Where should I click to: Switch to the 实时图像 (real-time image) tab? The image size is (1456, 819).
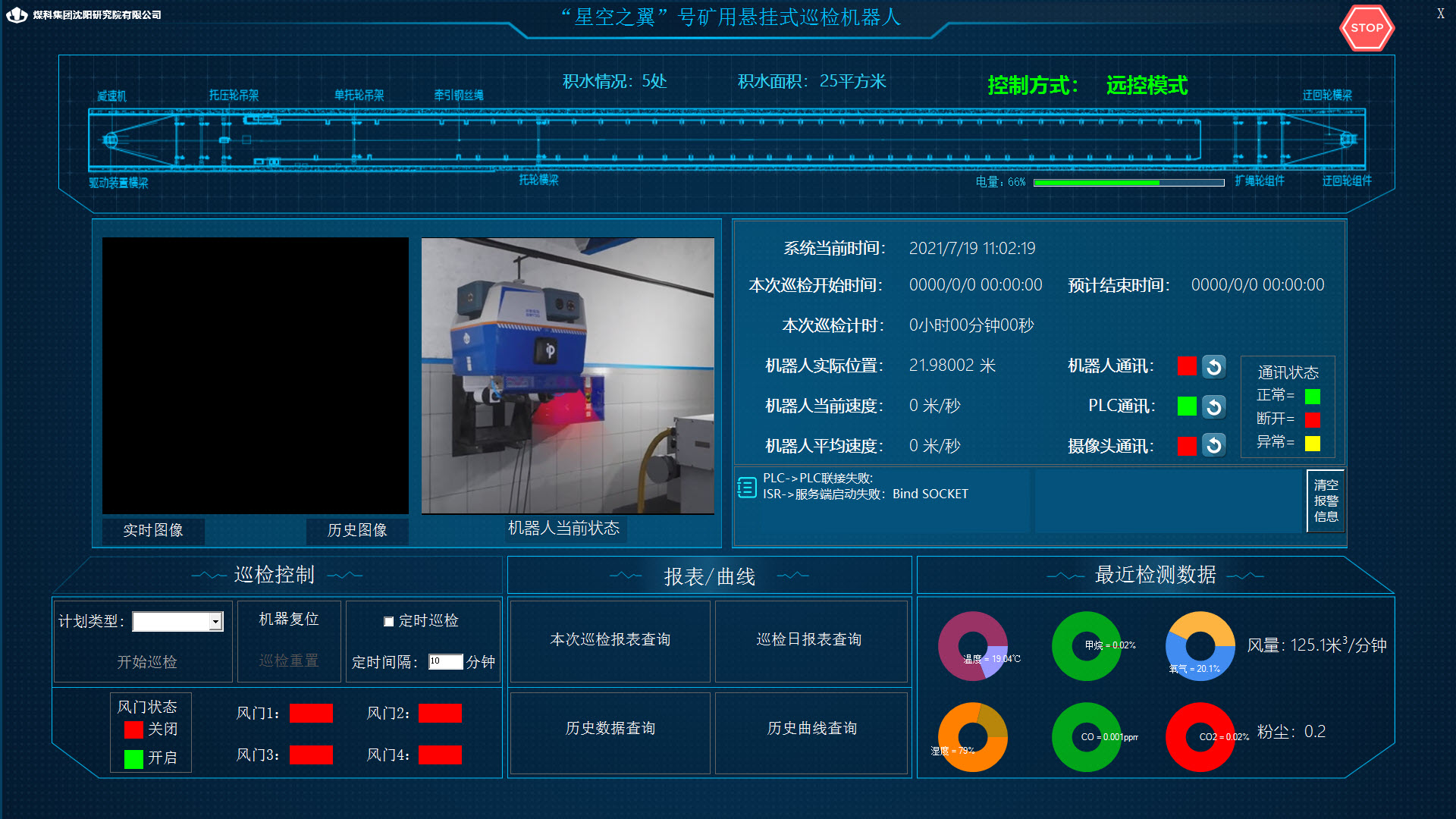coord(153,530)
